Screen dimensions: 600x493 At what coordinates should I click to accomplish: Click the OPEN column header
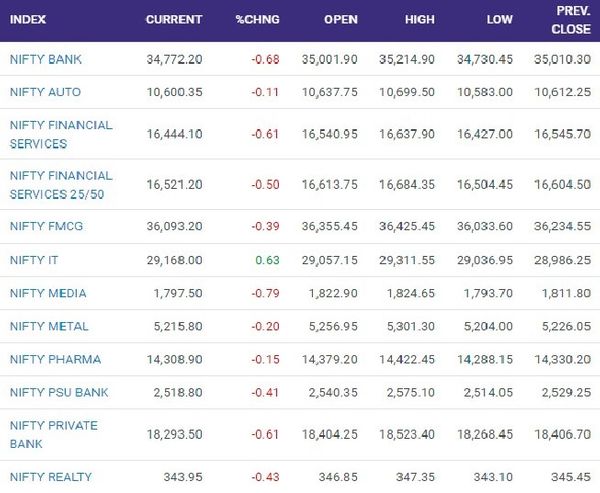pyautogui.click(x=341, y=20)
